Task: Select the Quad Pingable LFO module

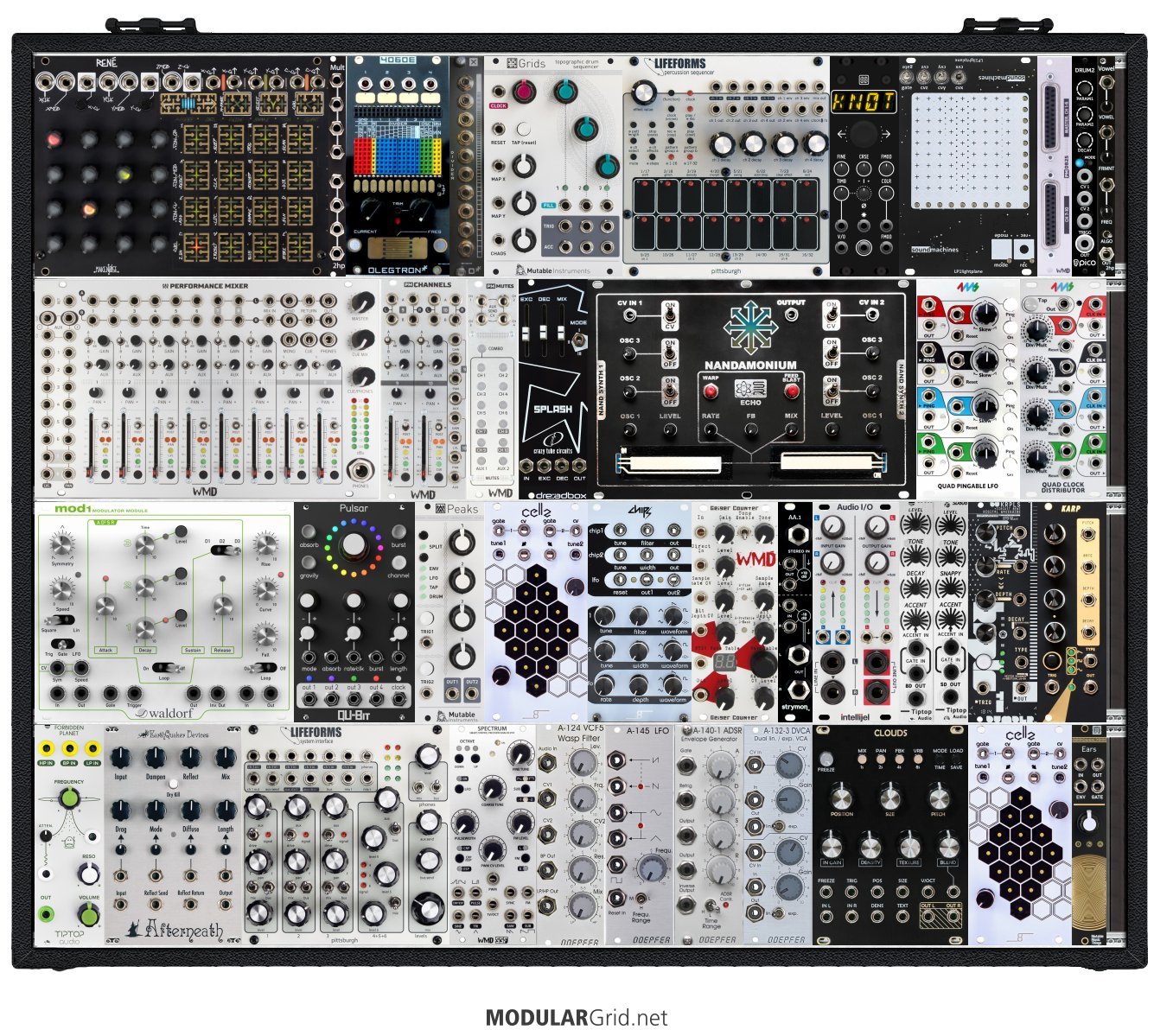Action: [968, 389]
